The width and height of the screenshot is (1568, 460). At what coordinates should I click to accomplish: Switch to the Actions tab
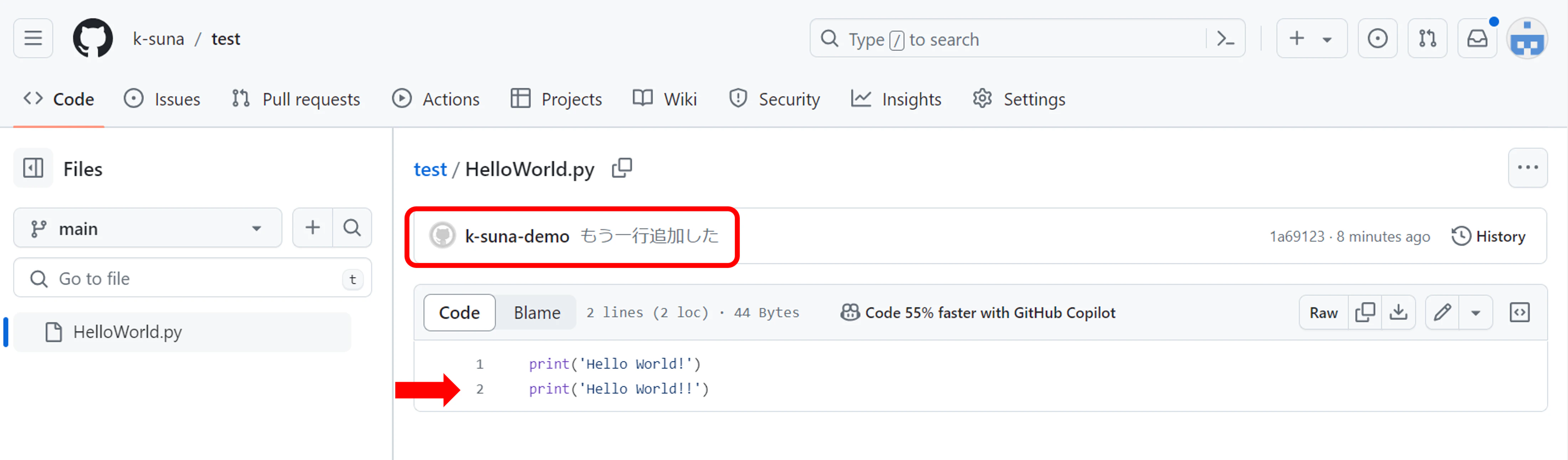click(x=436, y=99)
